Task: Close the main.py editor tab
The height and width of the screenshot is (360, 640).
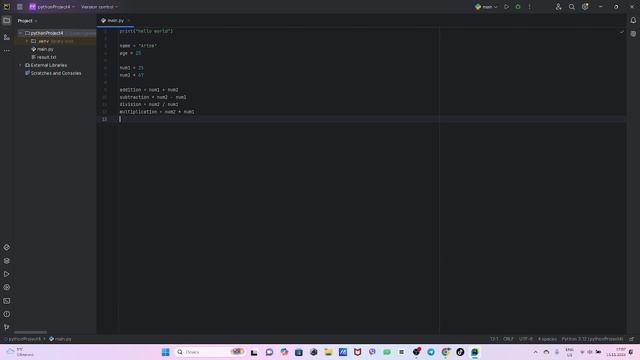Action: pos(129,20)
